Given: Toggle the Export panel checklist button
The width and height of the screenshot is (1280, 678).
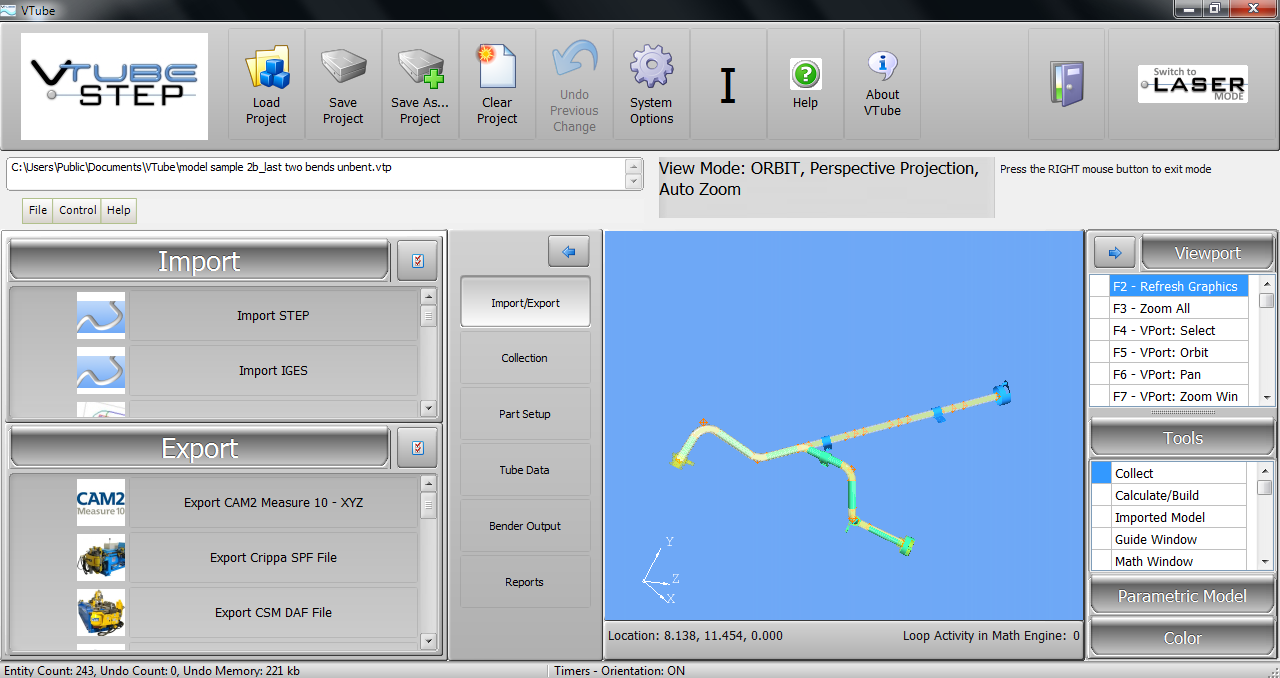Looking at the screenshot, I should [x=417, y=448].
